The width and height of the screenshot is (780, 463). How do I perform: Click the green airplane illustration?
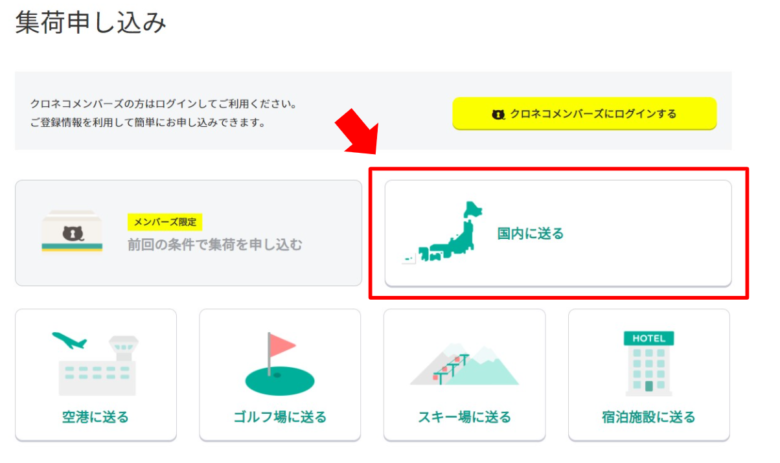click(69, 341)
